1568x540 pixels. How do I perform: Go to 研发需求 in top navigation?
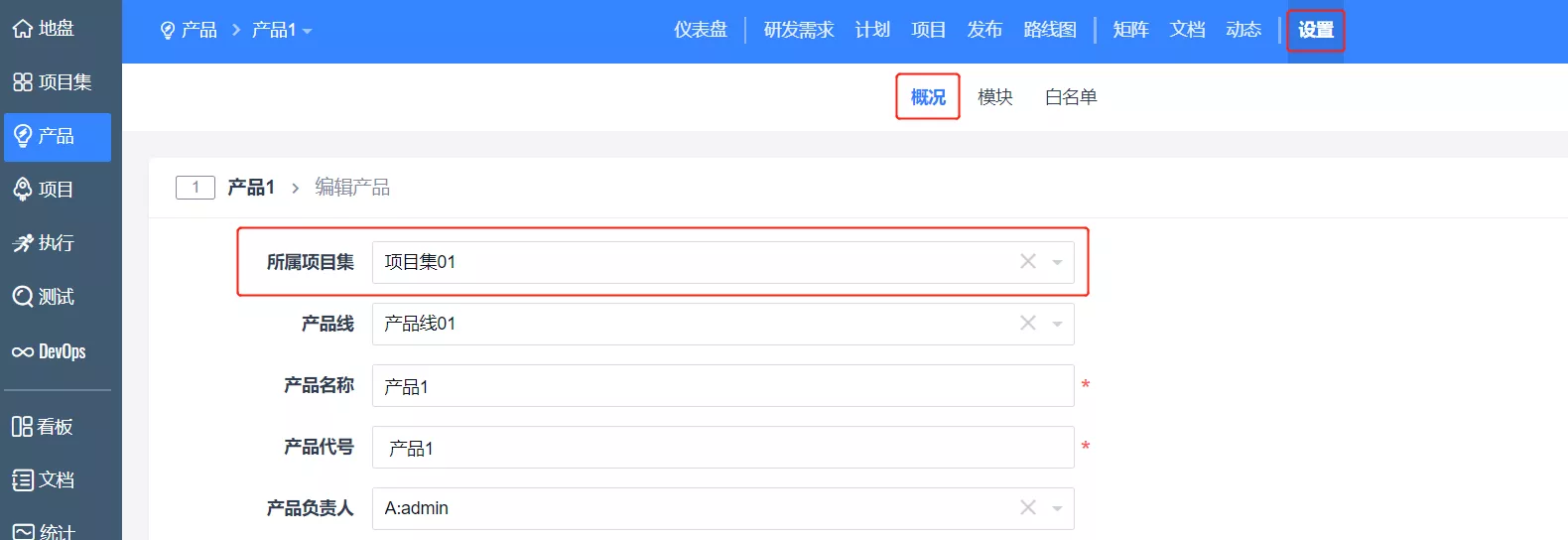(x=798, y=30)
